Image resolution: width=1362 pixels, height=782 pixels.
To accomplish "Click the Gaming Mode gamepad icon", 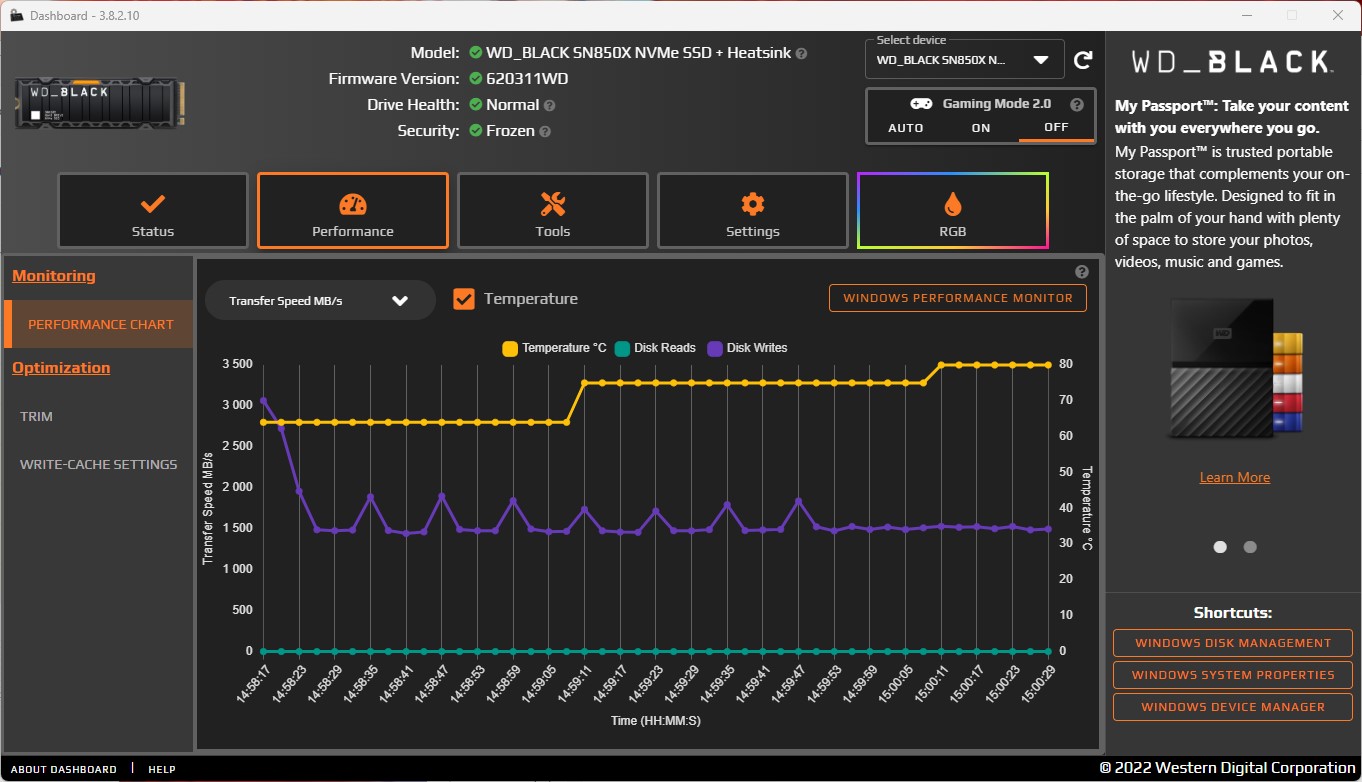I will click(921, 104).
